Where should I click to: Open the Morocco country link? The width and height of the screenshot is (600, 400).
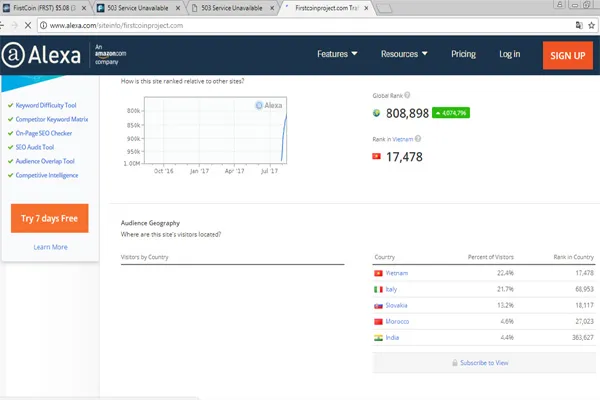click(397, 322)
